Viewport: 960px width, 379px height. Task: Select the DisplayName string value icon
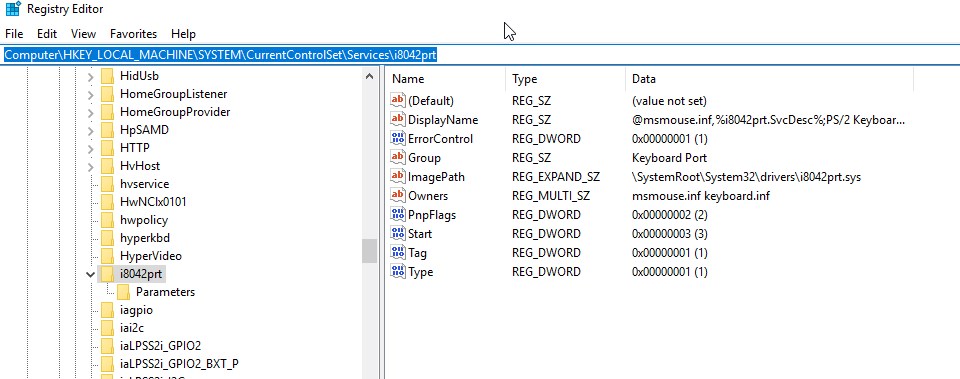(398, 119)
